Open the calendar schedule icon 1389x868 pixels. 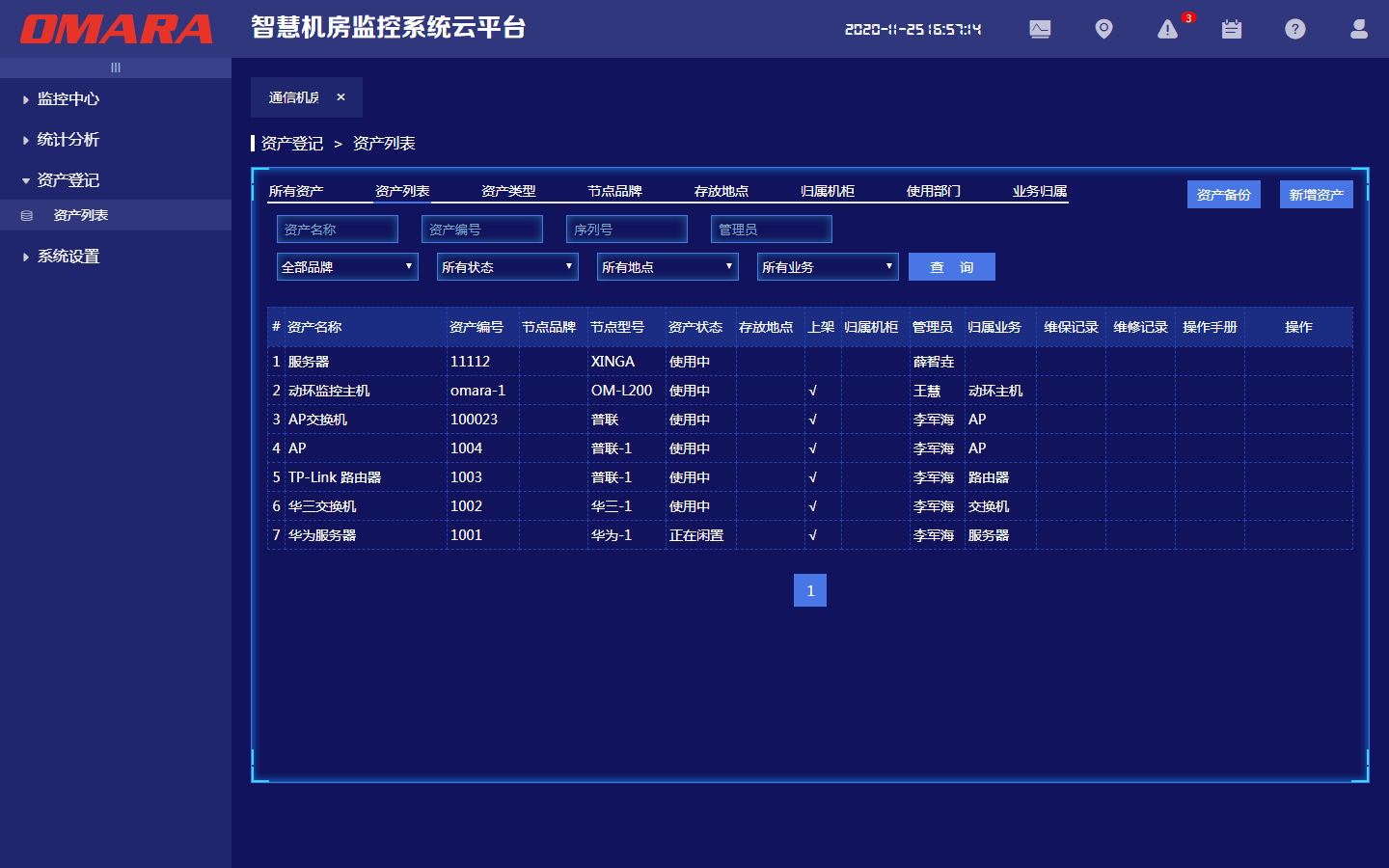tap(1231, 29)
